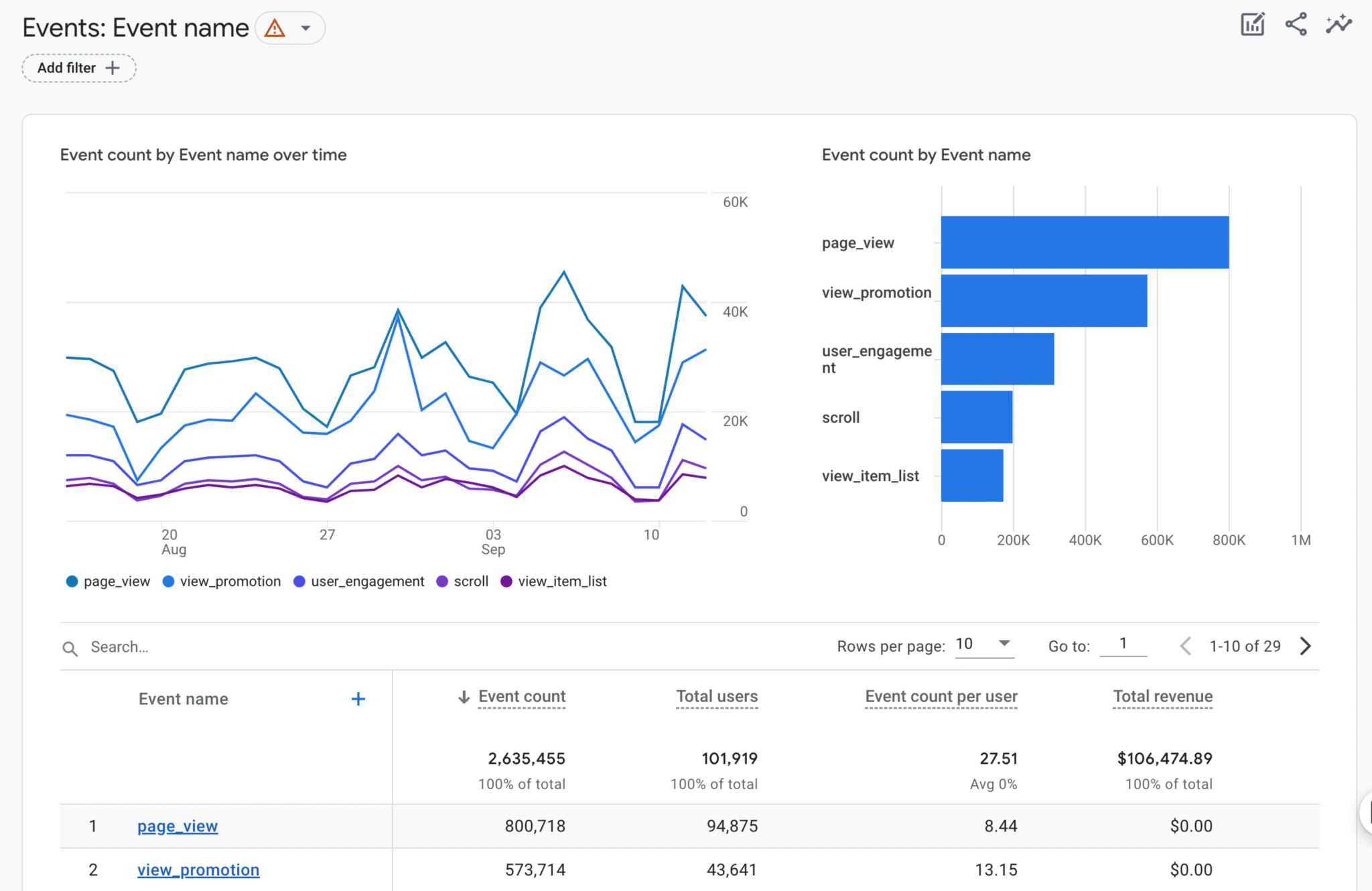Select the search magnifier icon
1372x891 pixels.
click(x=70, y=647)
